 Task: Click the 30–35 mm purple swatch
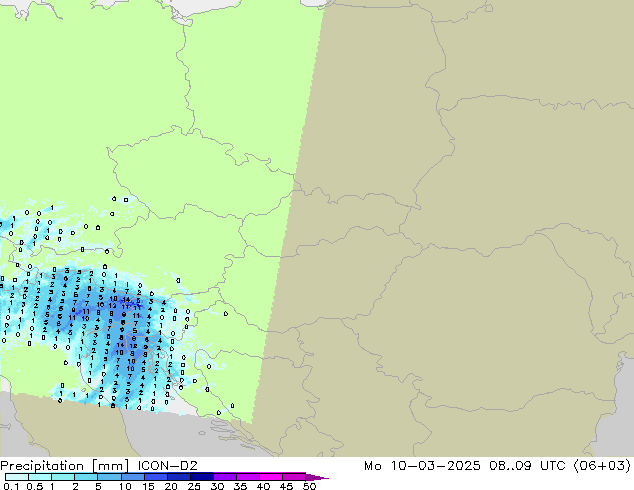coord(224,477)
